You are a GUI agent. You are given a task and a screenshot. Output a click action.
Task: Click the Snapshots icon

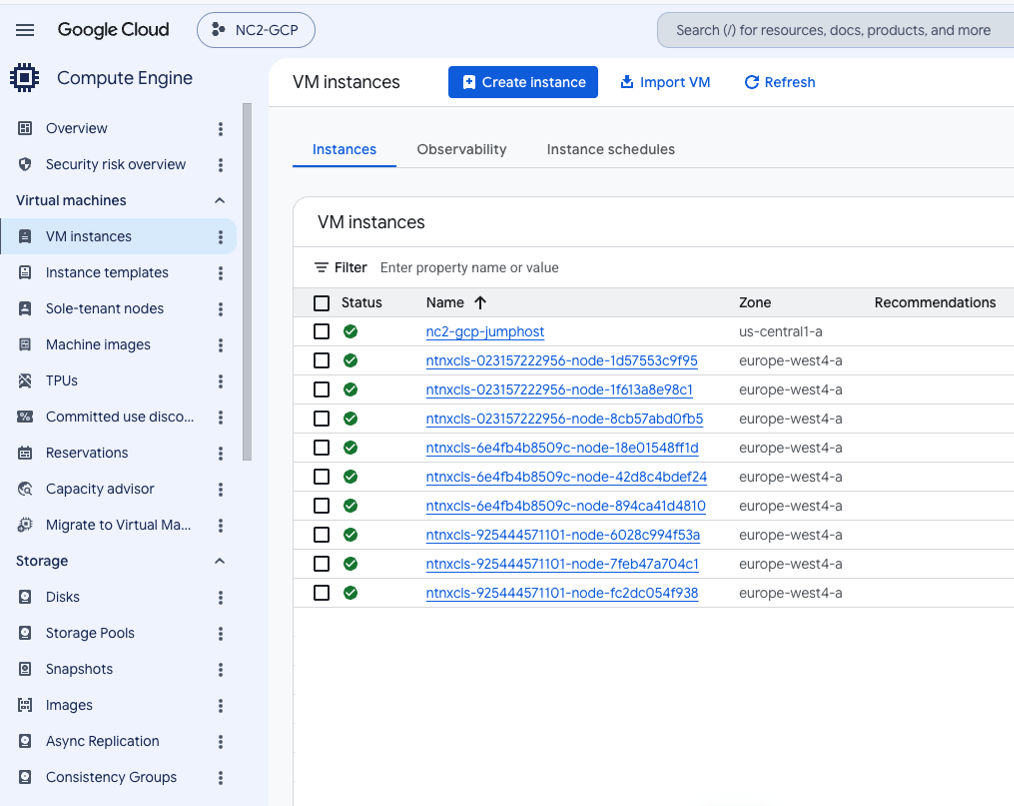click(x=25, y=669)
